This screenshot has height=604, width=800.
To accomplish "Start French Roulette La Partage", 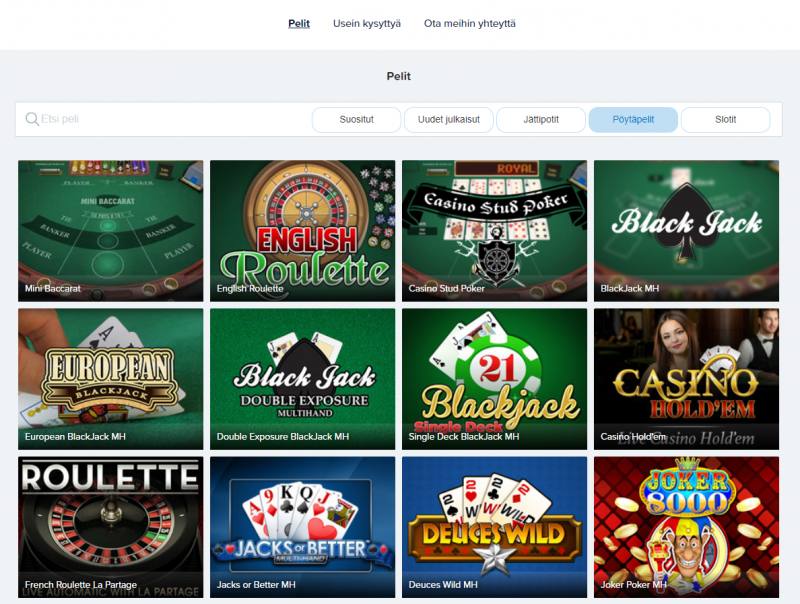I will tap(110, 527).
